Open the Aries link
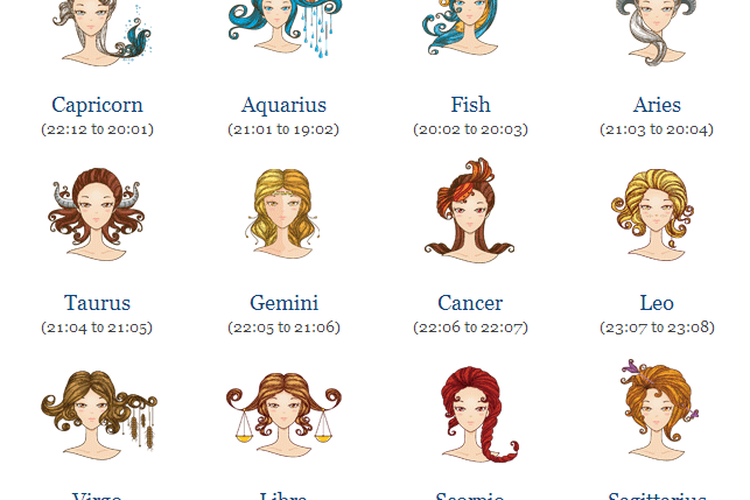Screen dimensions: 750x500 click(657, 105)
